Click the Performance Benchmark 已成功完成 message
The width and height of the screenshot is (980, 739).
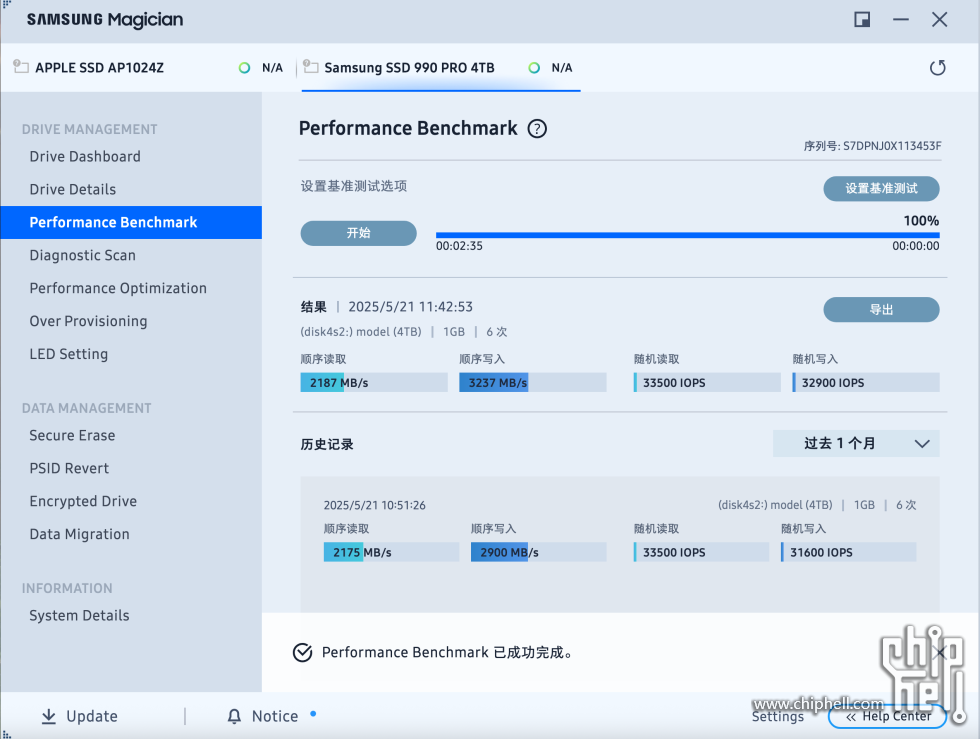coord(447,653)
